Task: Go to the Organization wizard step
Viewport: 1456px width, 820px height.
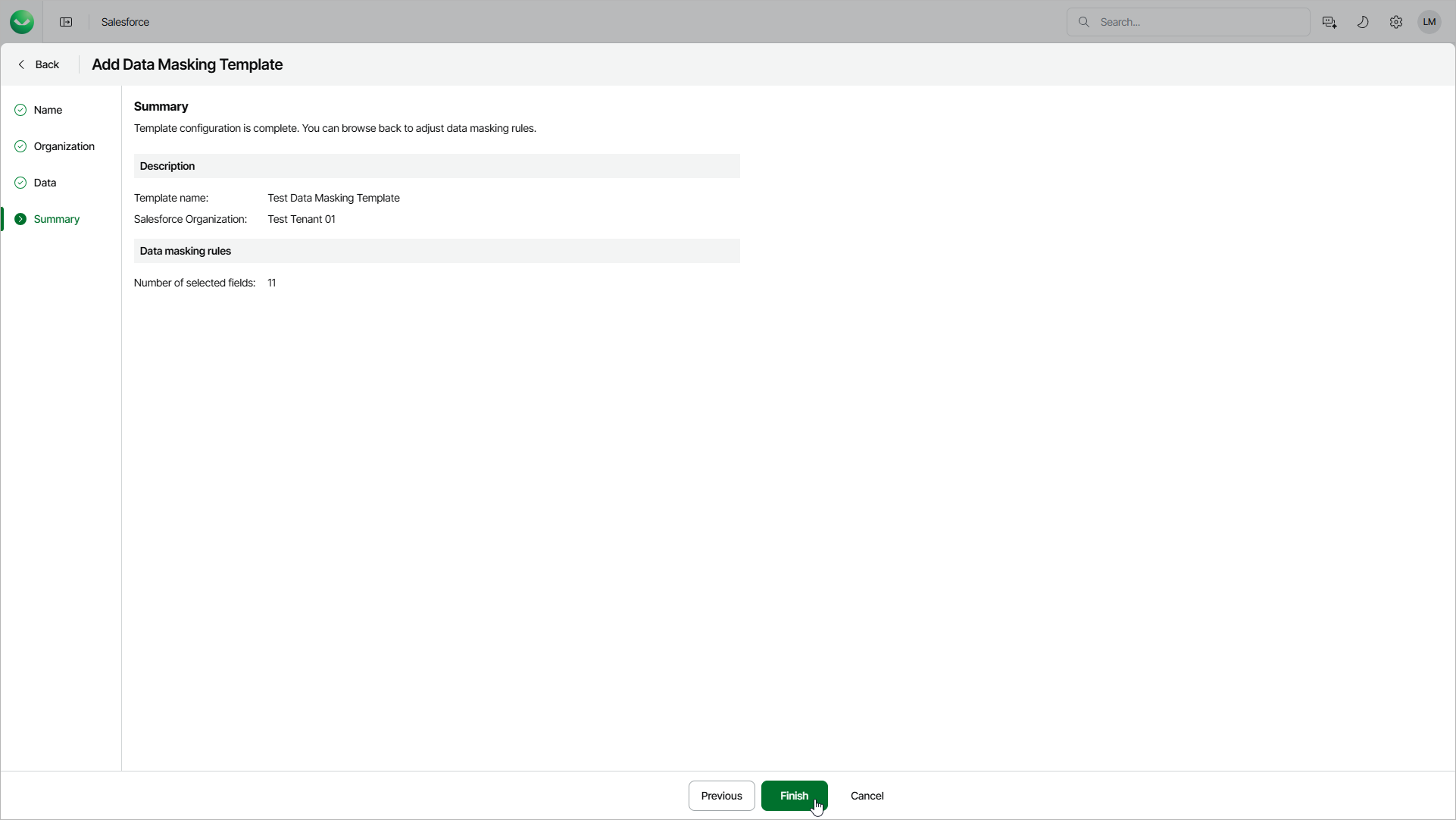Action: (x=64, y=146)
